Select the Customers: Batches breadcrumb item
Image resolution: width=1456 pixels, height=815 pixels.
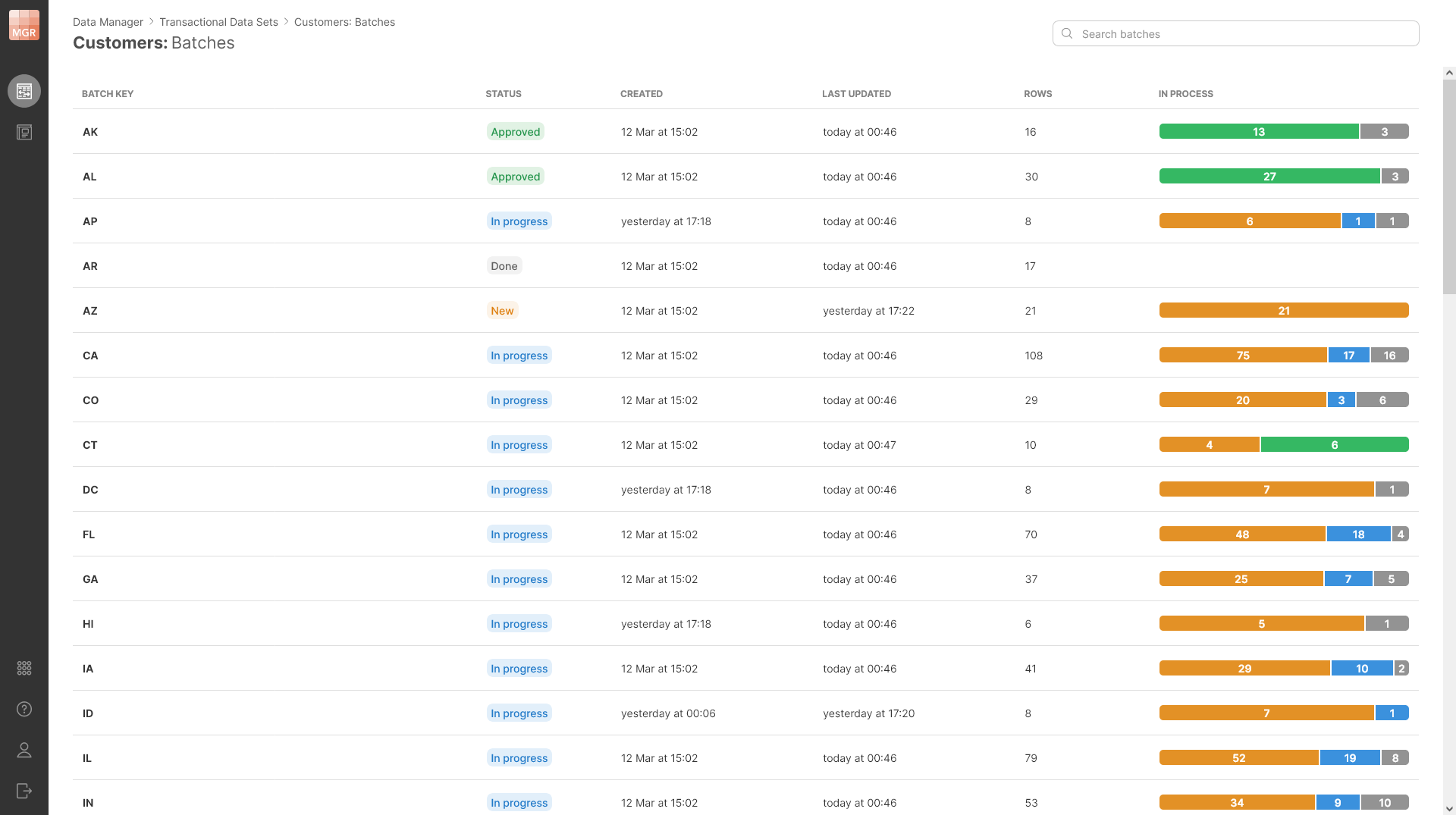click(x=344, y=22)
